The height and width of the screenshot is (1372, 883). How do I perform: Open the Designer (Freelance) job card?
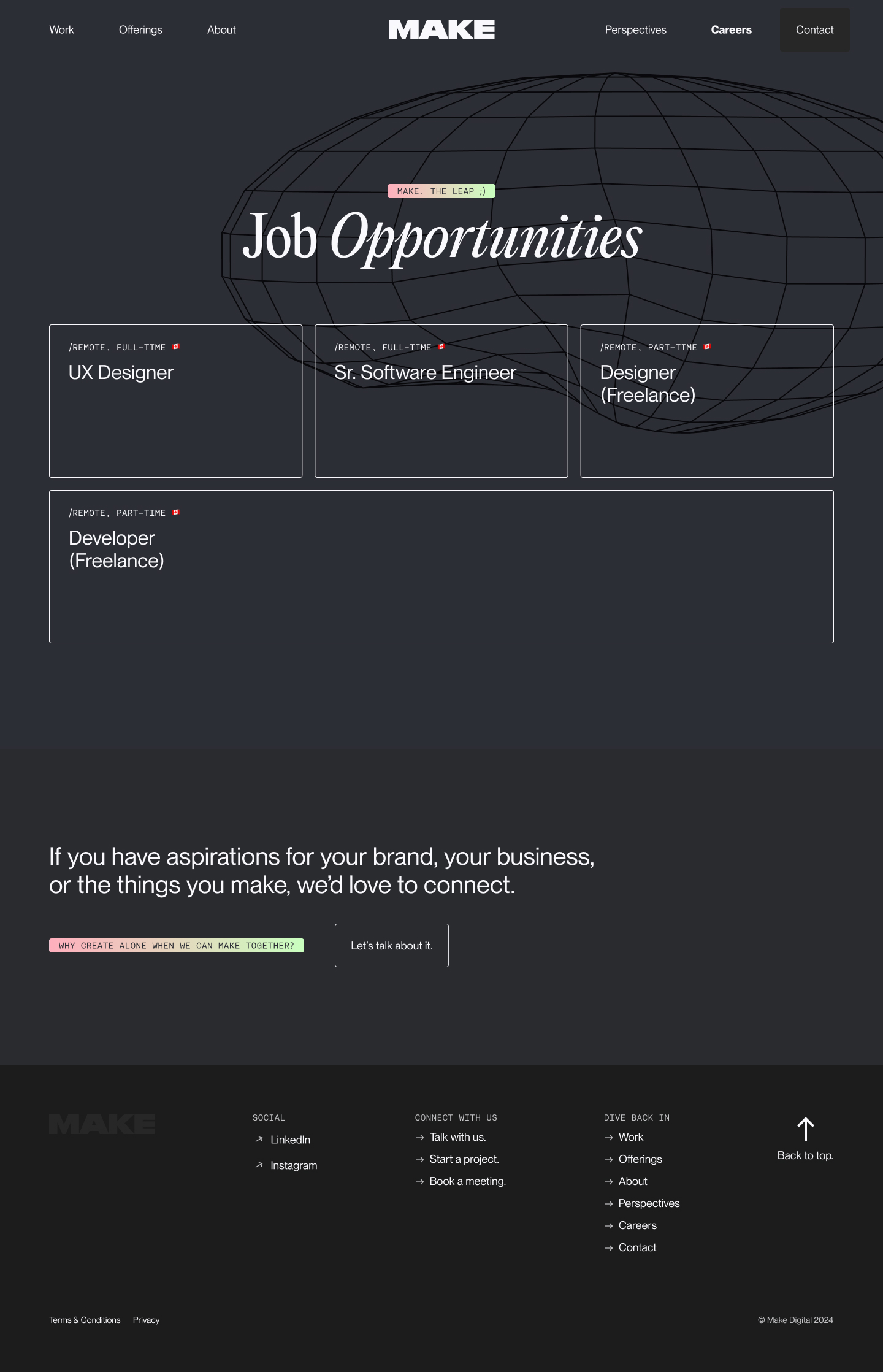[706, 401]
